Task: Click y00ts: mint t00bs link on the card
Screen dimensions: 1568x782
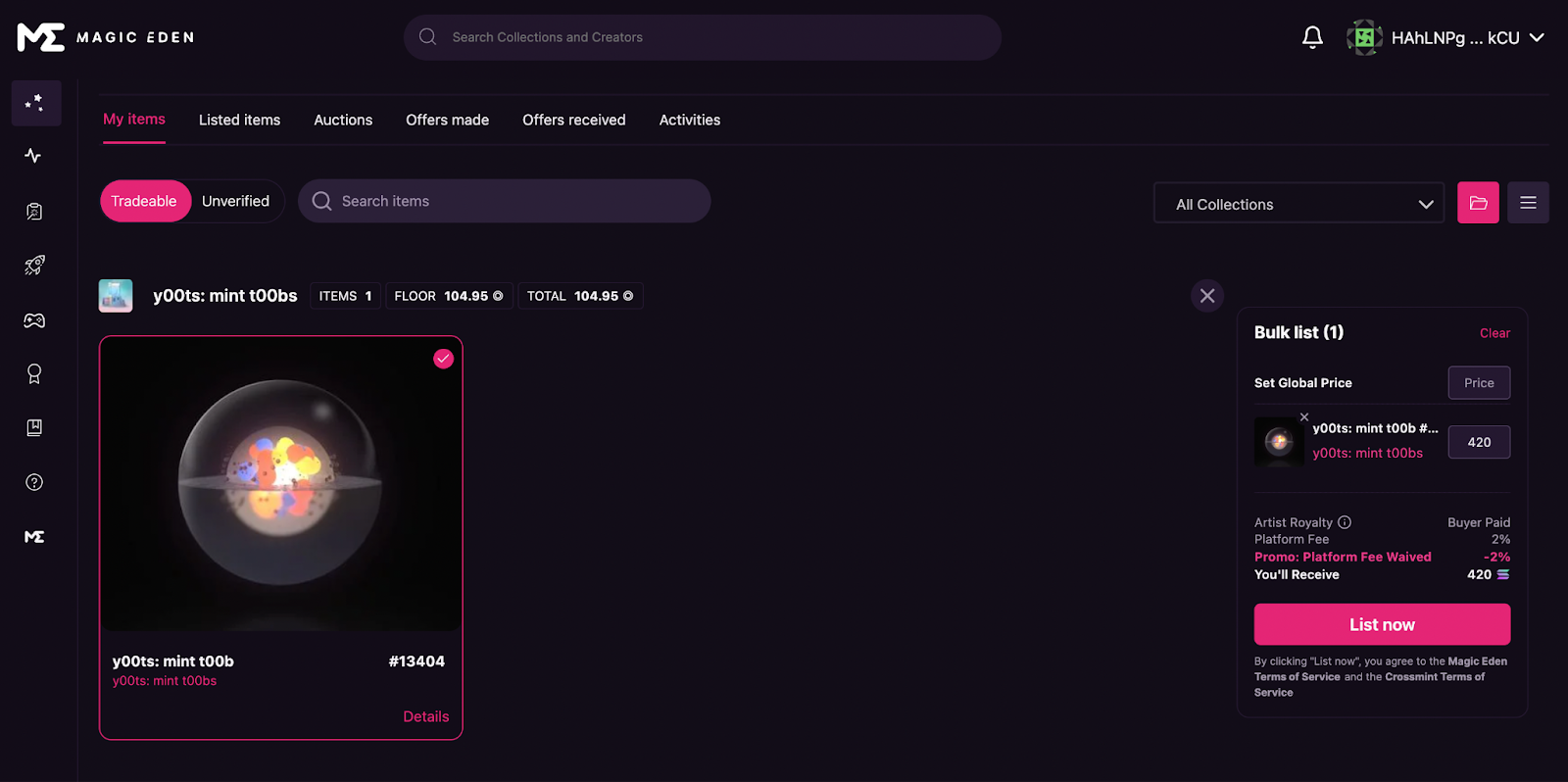Action: 165,681
